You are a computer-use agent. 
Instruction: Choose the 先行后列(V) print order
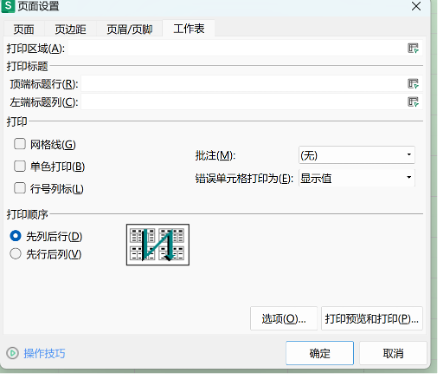click(x=15, y=254)
